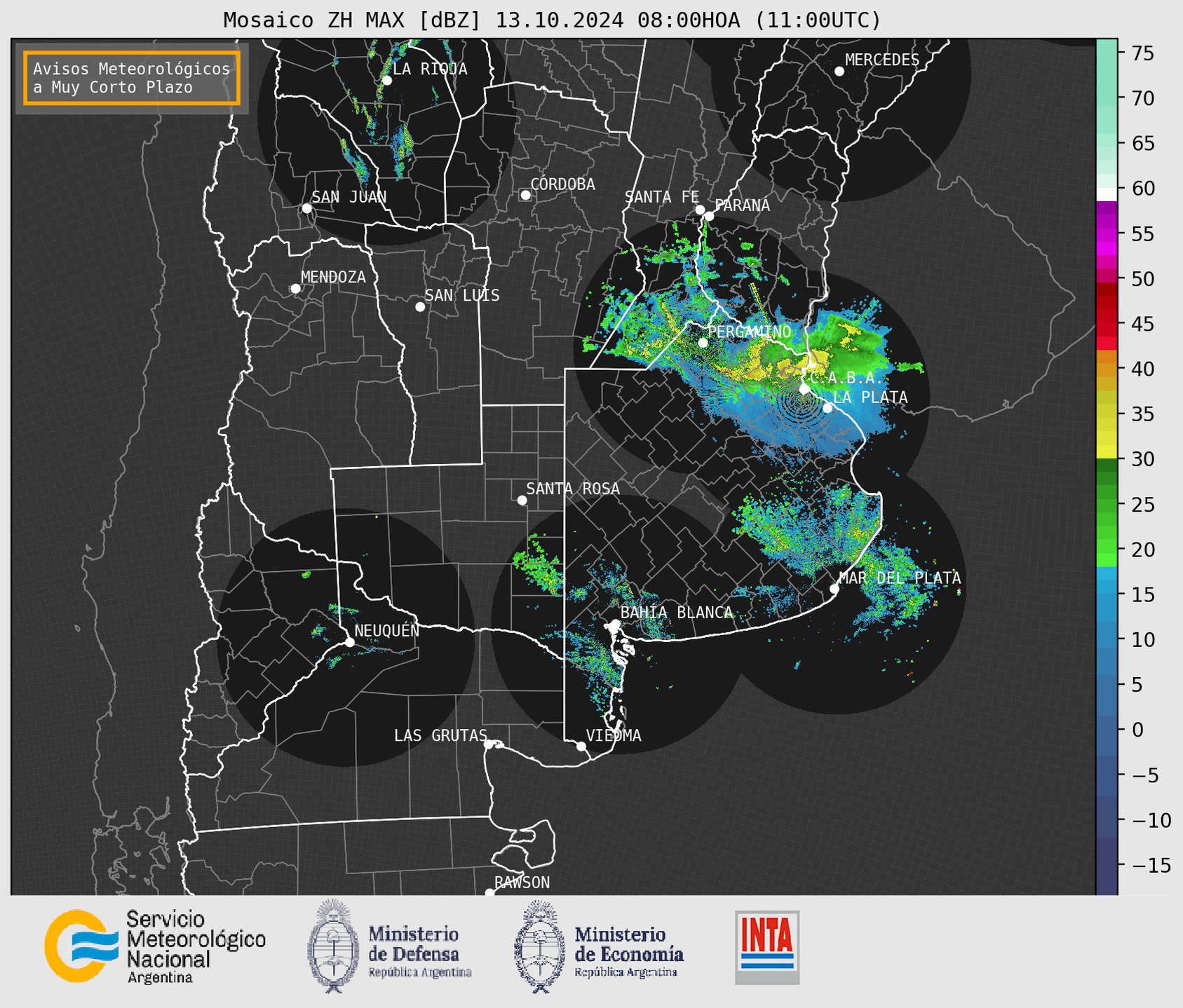Click the Servicio Meteorológico Nacional logo

click(x=155, y=946)
